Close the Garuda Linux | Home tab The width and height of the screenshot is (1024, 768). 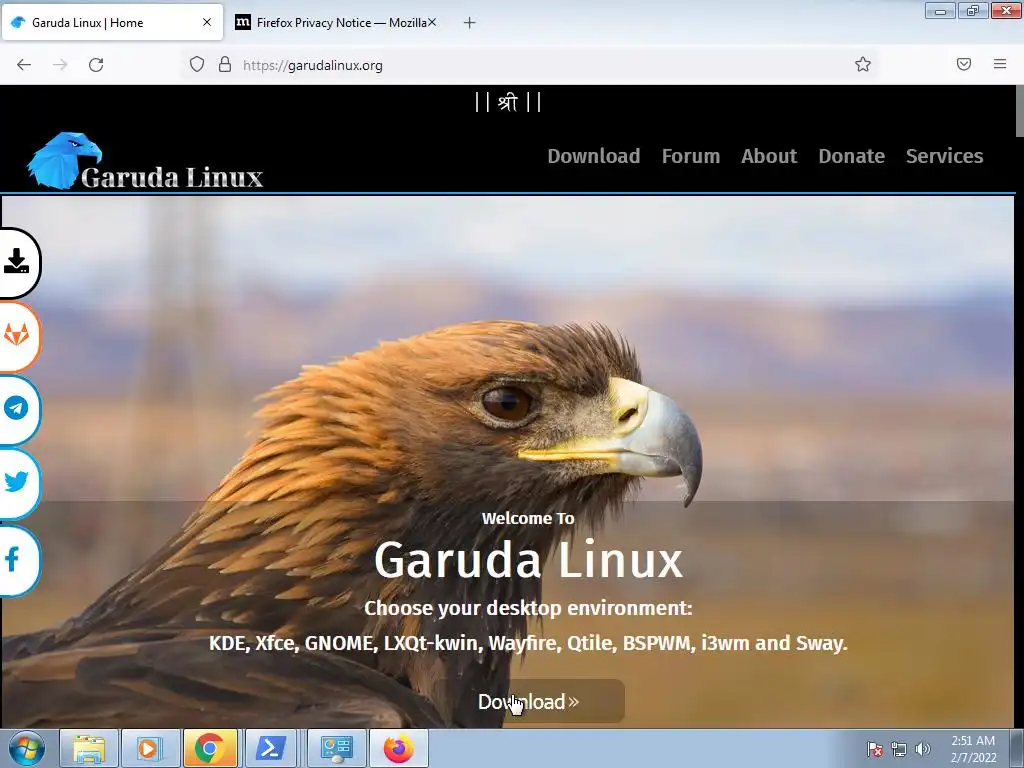click(x=207, y=22)
